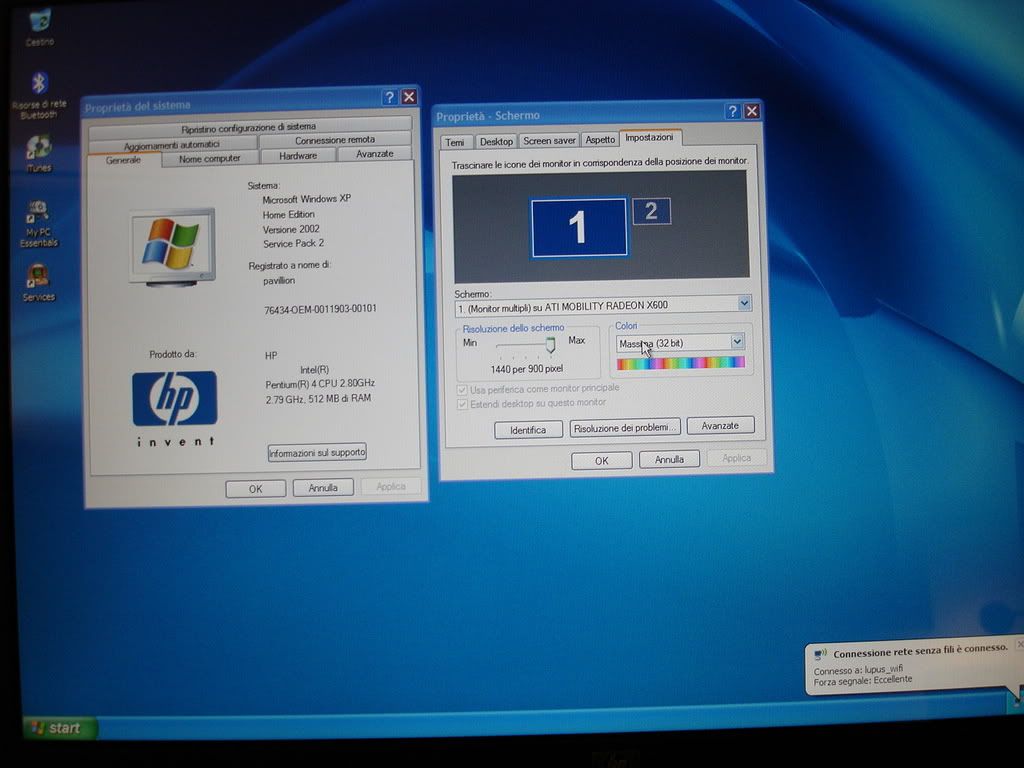This screenshot has height=768, width=1024.
Task: Toggle 'Usa periferica come monitor principale' checkbox
Action: pos(462,388)
